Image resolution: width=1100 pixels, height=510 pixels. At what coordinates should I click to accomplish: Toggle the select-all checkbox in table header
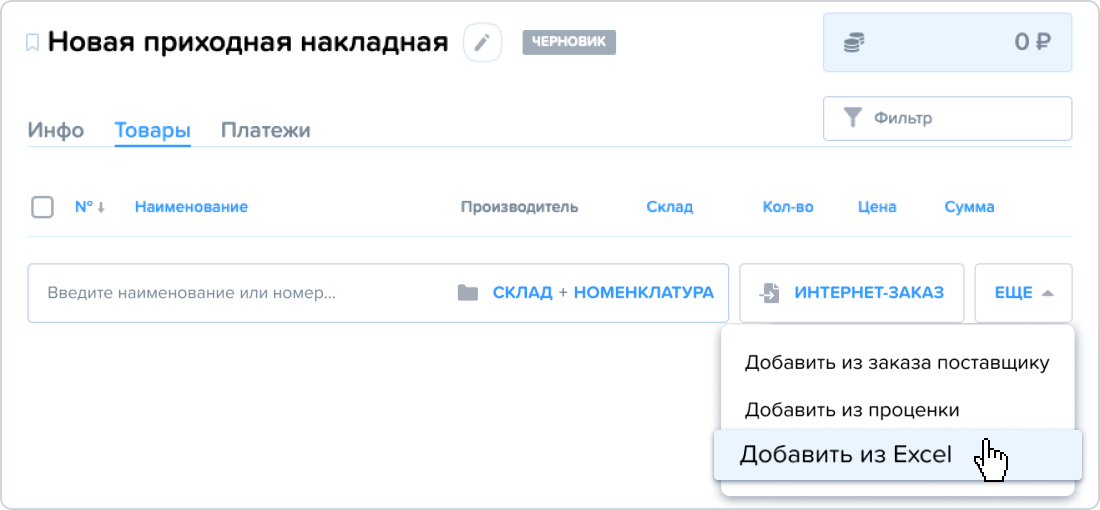43,208
